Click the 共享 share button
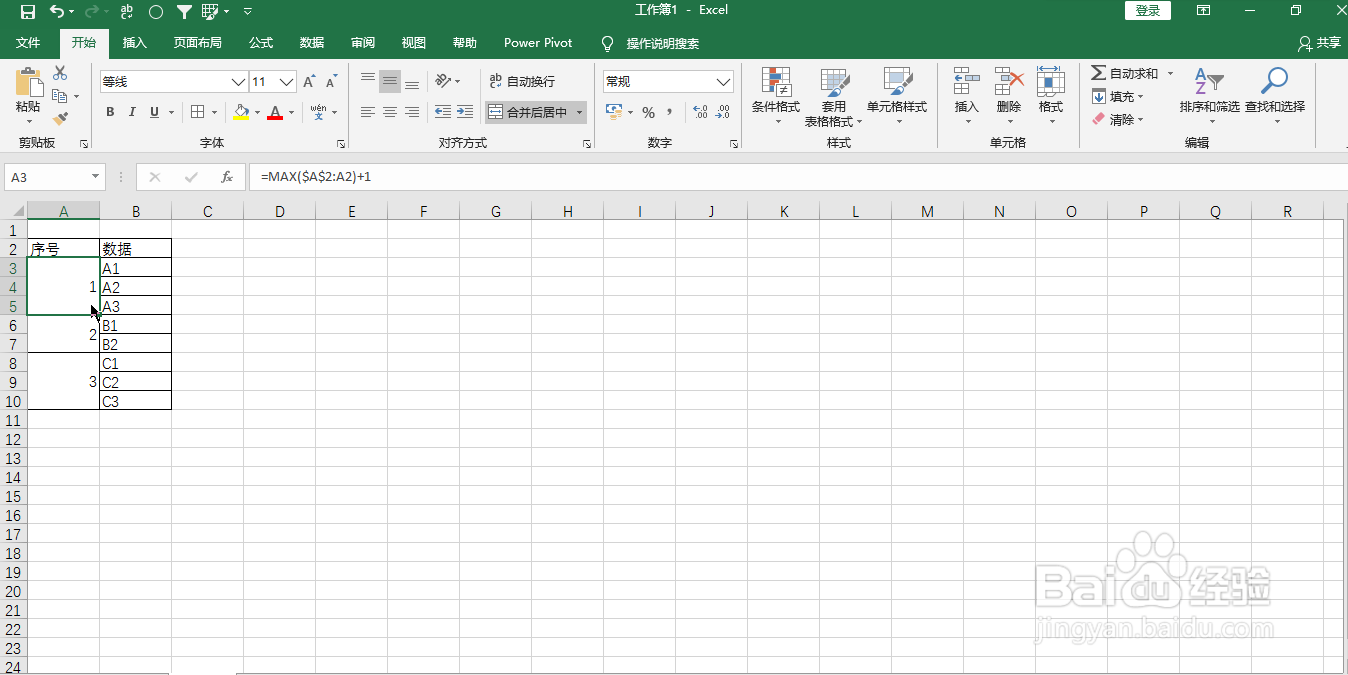Viewport: 1348px width, 675px height. coord(1319,43)
